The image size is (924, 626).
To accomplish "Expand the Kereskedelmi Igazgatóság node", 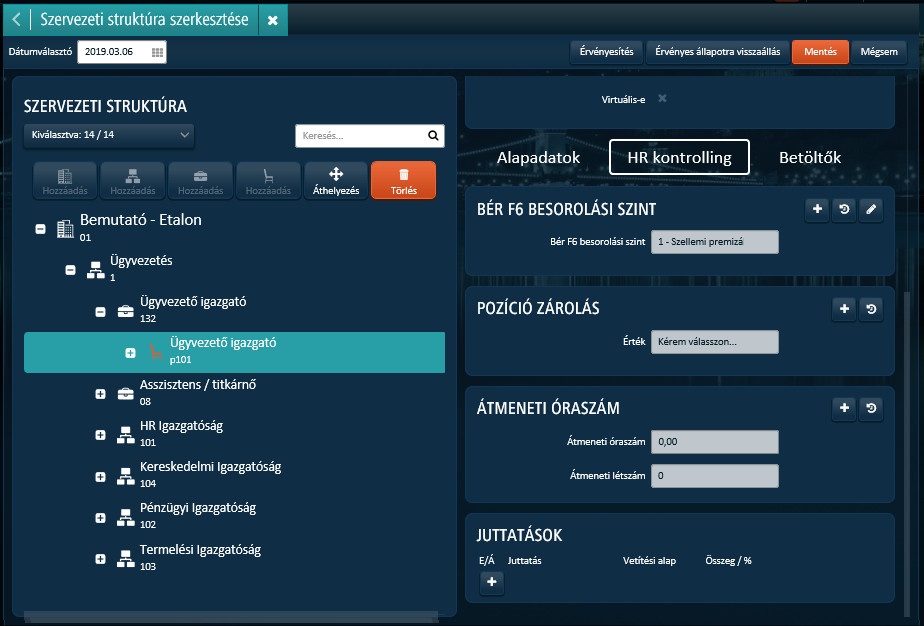I will (100, 476).
